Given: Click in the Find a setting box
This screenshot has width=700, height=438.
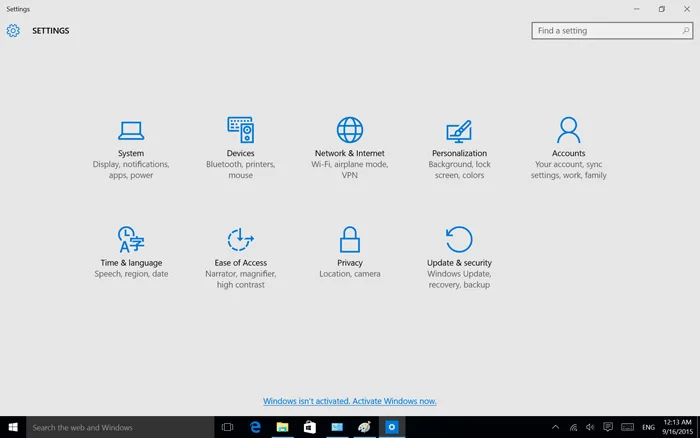Looking at the screenshot, I should coord(612,30).
